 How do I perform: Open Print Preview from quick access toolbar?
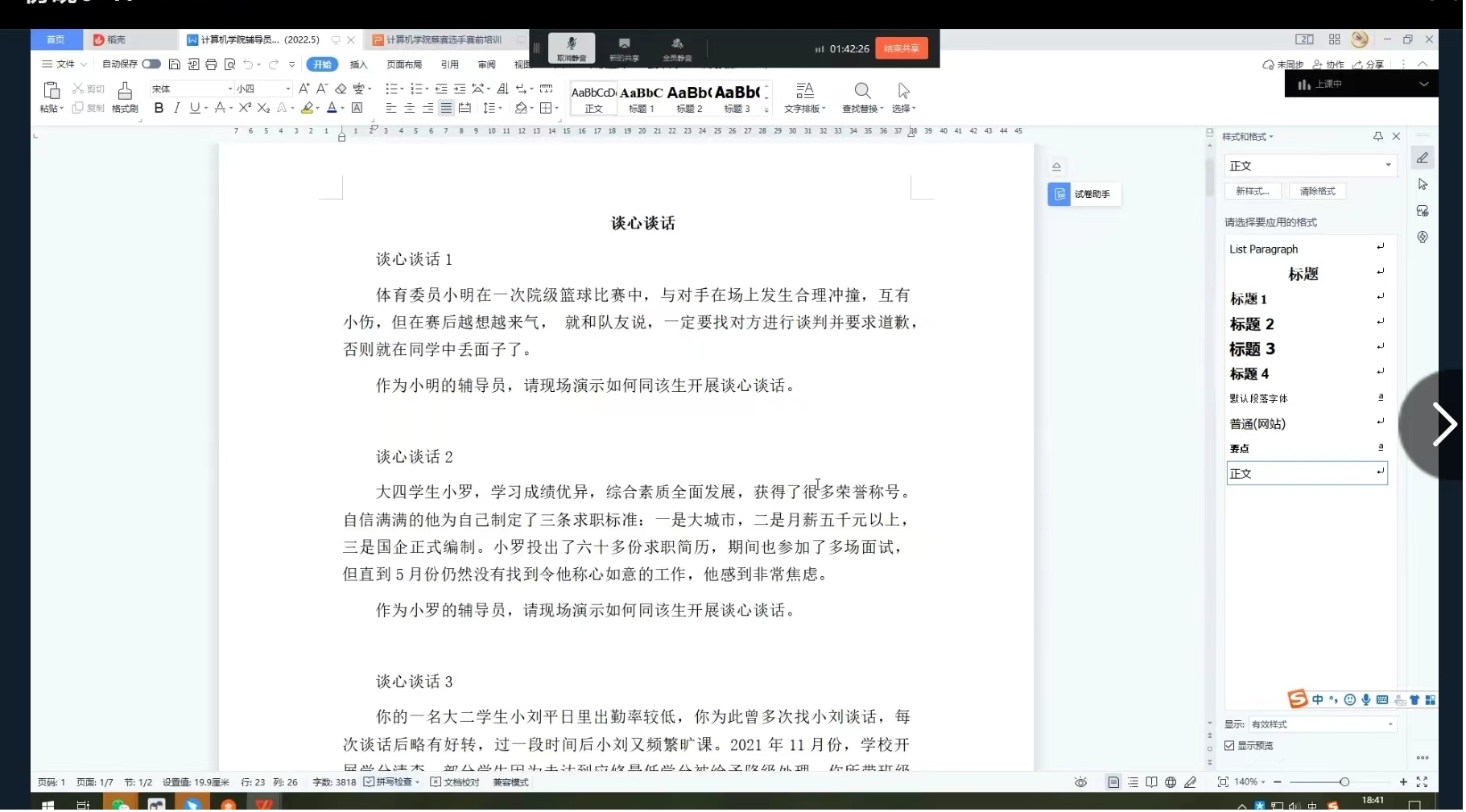pyautogui.click(x=229, y=64)
